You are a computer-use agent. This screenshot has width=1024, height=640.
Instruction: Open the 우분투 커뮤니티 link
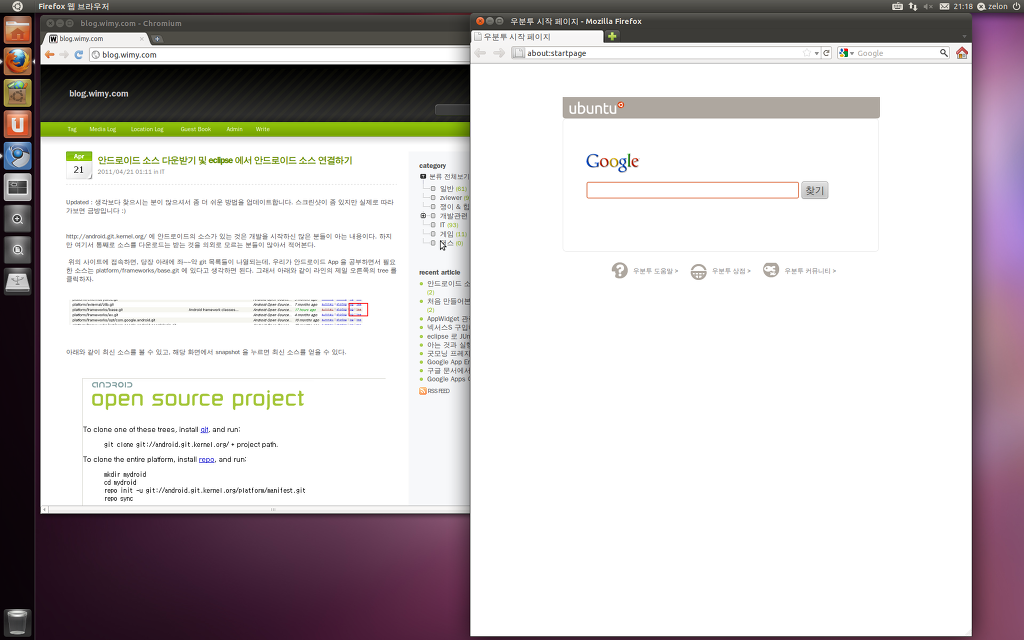[x=810, y=271]
